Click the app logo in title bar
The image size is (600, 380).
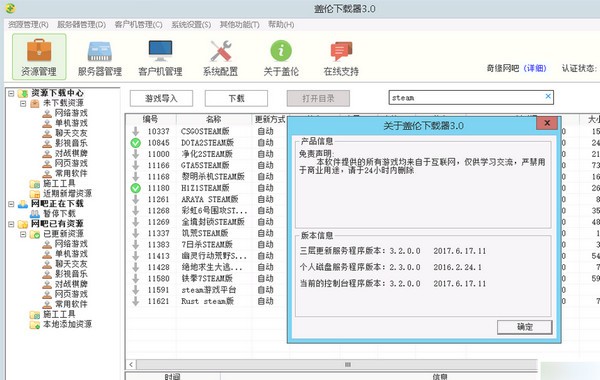10,8
